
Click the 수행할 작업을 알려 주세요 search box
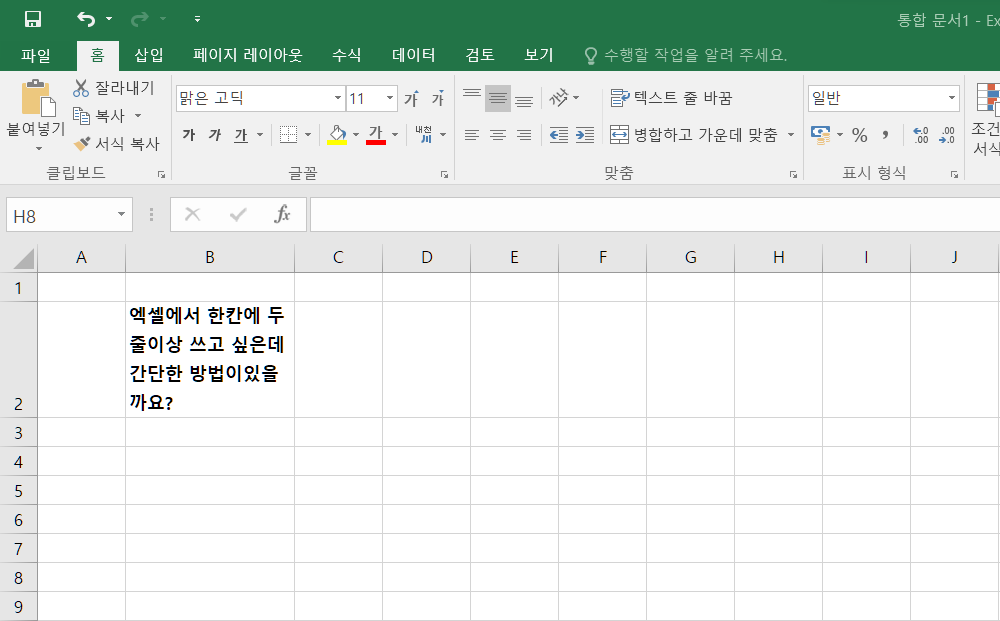coord(686,55)
